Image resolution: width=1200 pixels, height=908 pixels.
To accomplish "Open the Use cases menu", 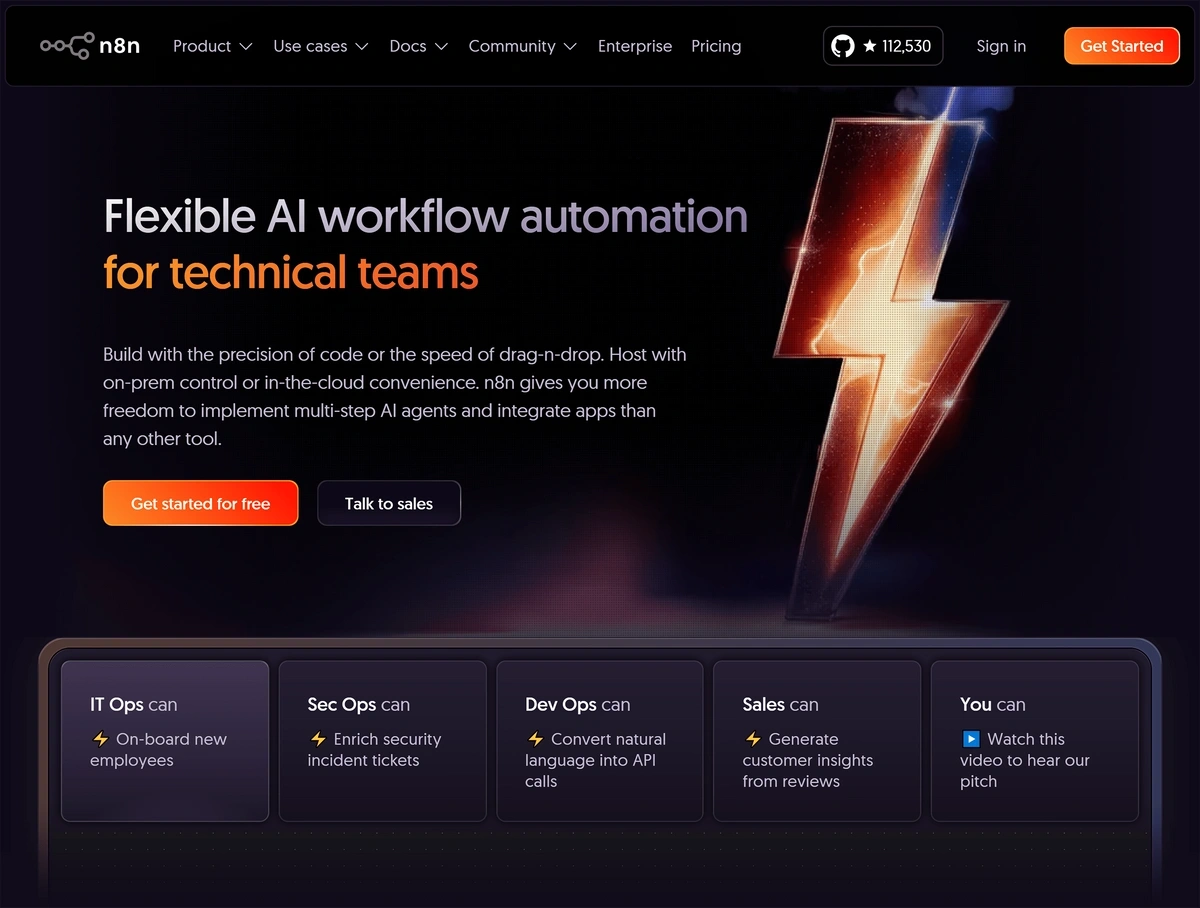I will [x=321, y=46].
